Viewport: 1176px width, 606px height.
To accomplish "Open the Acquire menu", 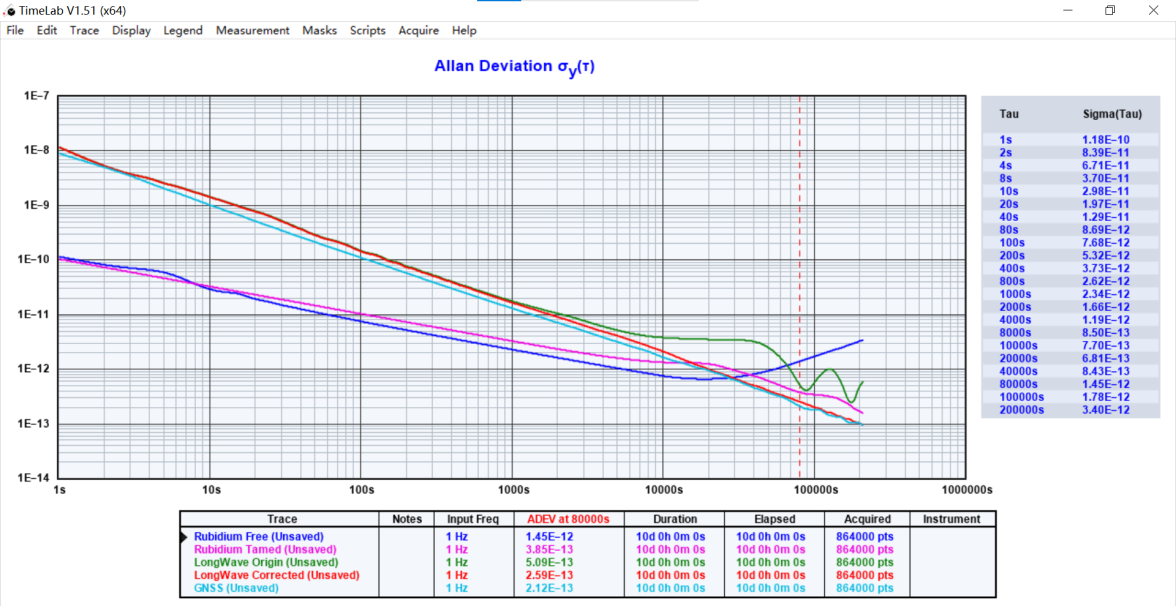I will point(418,31).
